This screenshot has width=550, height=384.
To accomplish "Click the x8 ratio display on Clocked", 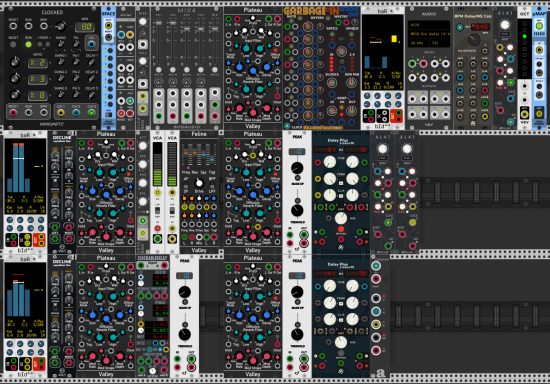I will tap(38, 95).
